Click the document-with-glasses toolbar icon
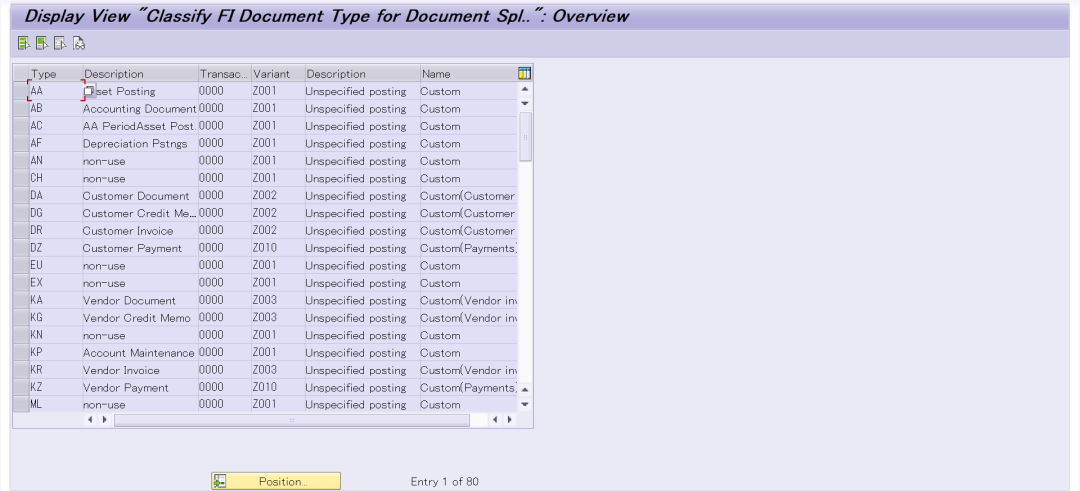 tap(79, 43)
